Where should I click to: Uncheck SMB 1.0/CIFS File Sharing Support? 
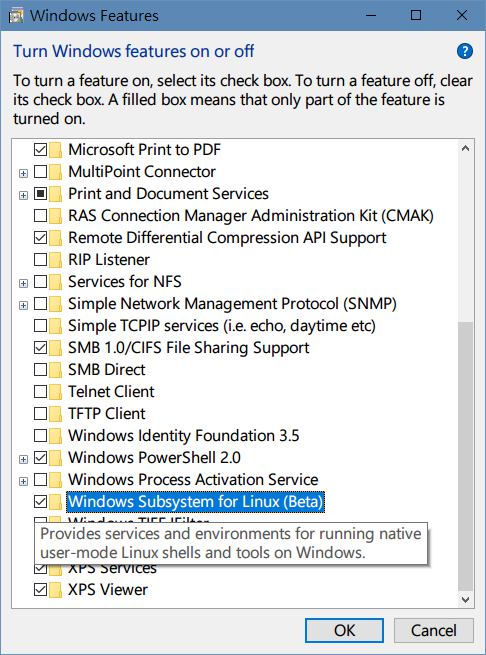click(x=41, y=348)
